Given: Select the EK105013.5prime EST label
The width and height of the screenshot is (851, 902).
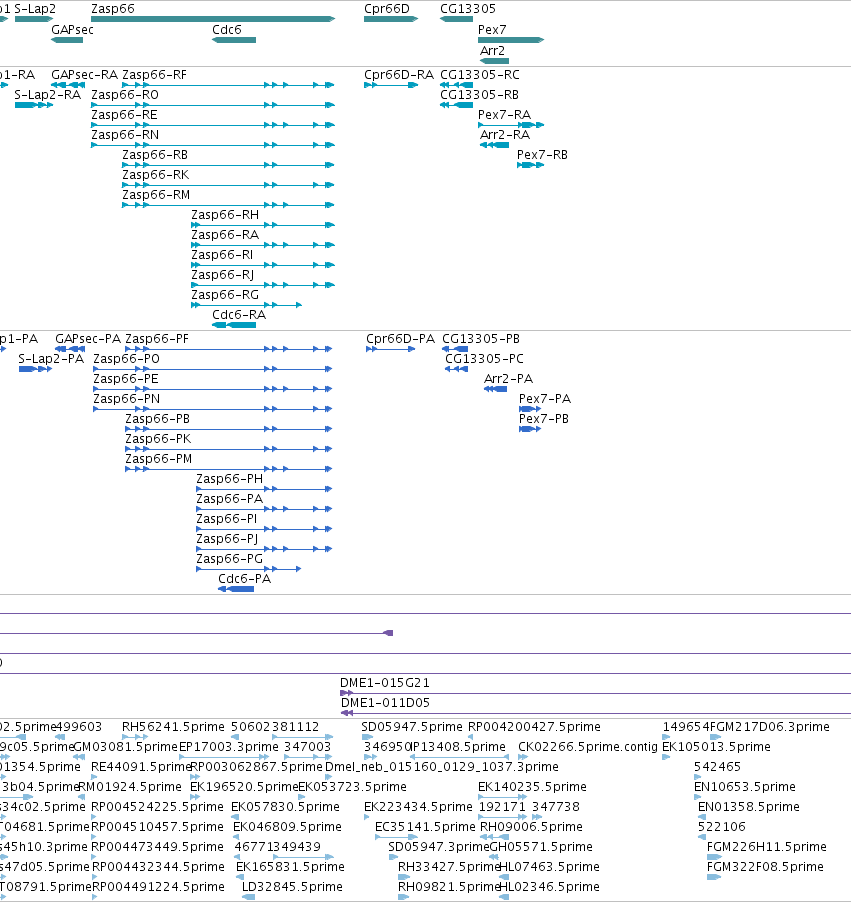Looking at the screenshot, I should click(x=716, y=747).
